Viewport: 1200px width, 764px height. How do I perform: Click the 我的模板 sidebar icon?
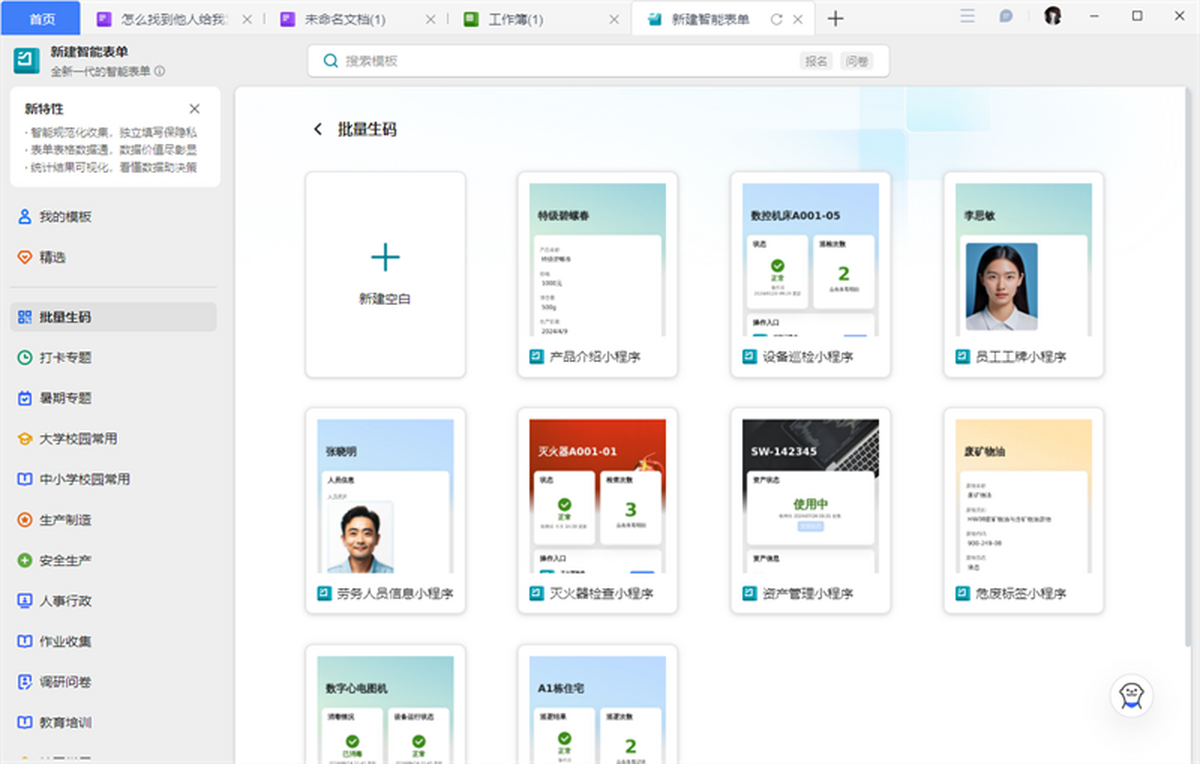tap(25, 217)
